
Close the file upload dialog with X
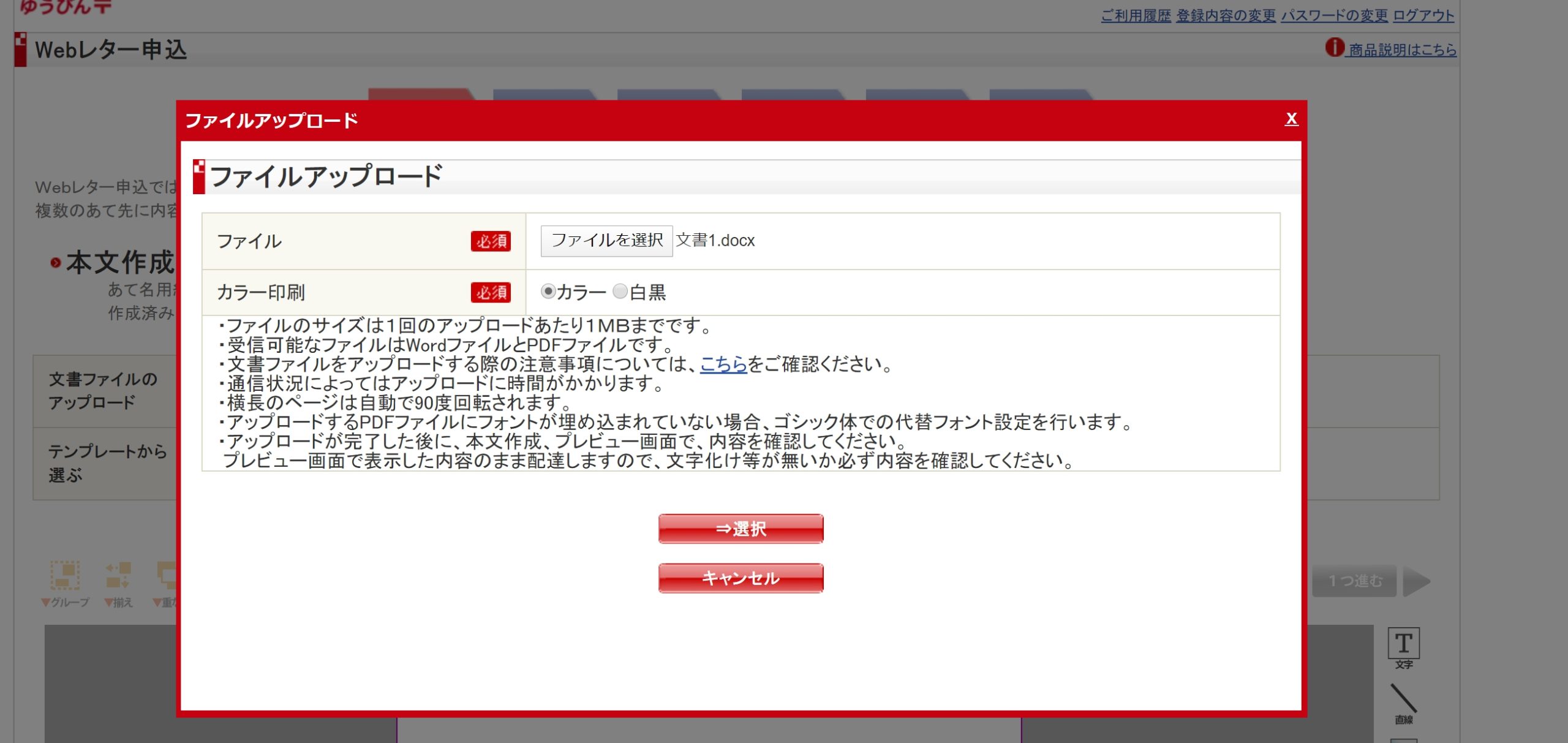coord(1291,119)
